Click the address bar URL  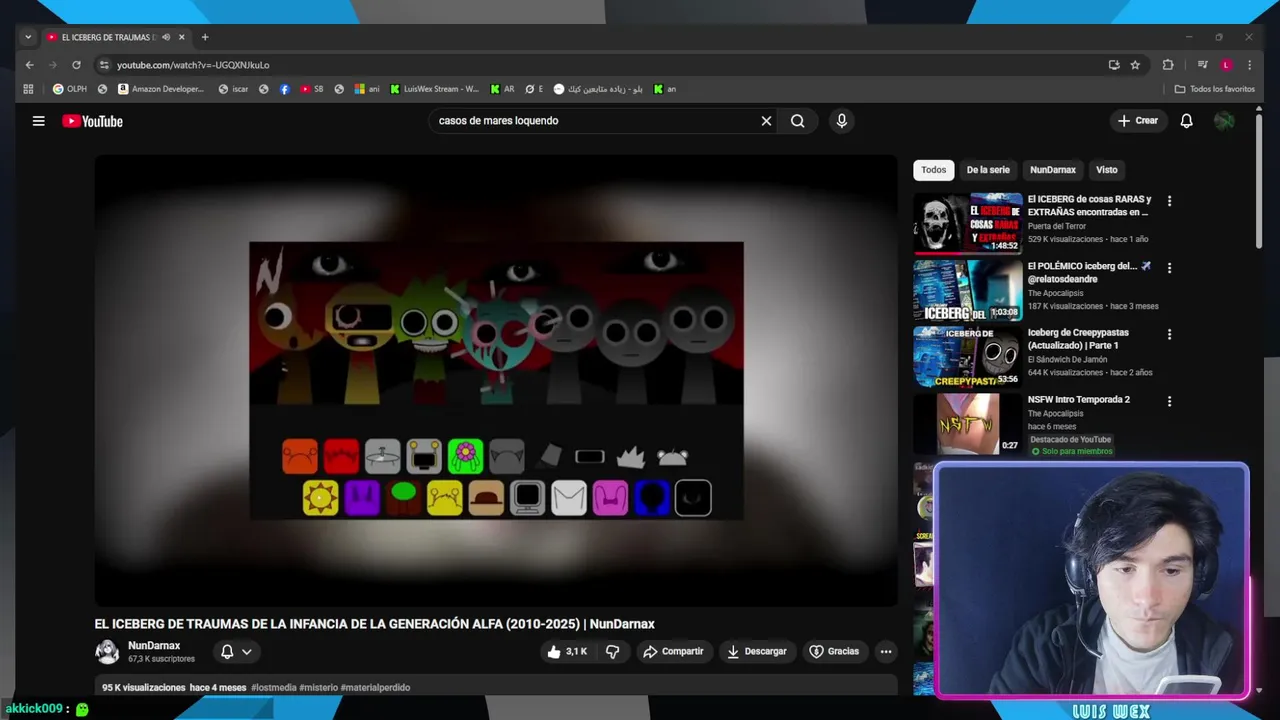193,65
